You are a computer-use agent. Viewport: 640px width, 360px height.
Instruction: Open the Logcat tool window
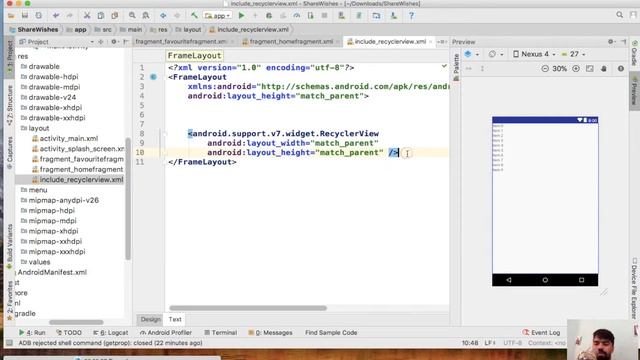[111, 333]
